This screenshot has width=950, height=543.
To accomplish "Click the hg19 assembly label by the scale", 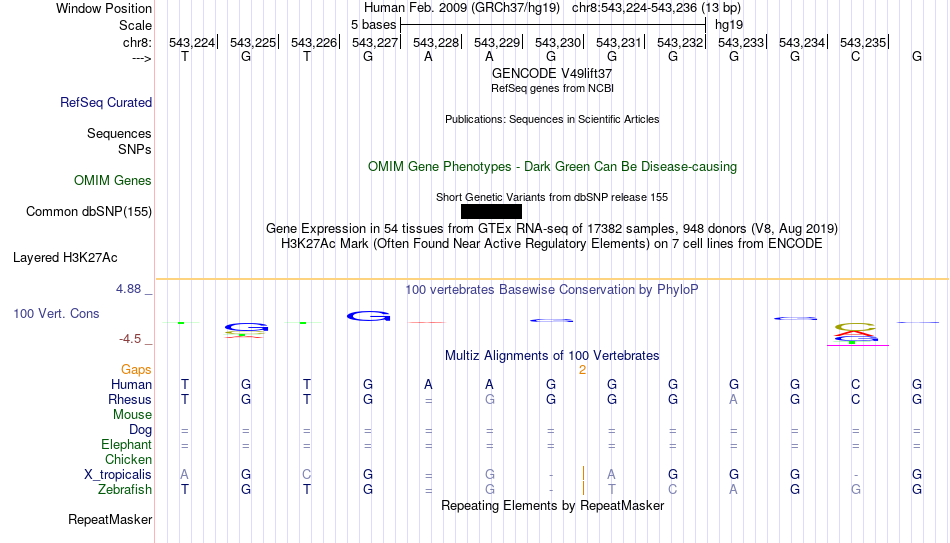I will 729,25.
